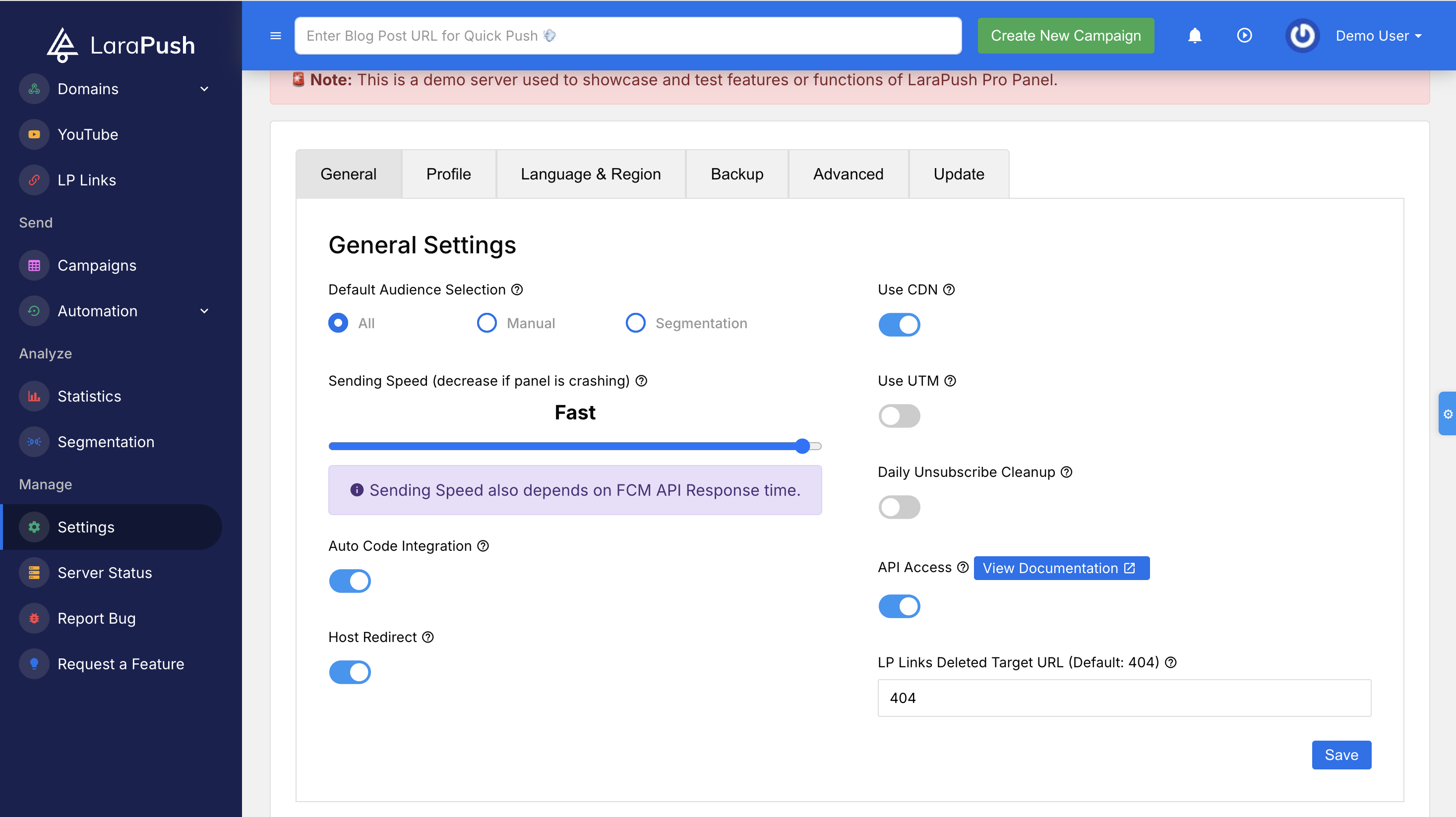This screenshot has width=1456, height=817.
Task: Click the Sending Speed slider handle
Action: pyautogui.click(x=802, y=446)
